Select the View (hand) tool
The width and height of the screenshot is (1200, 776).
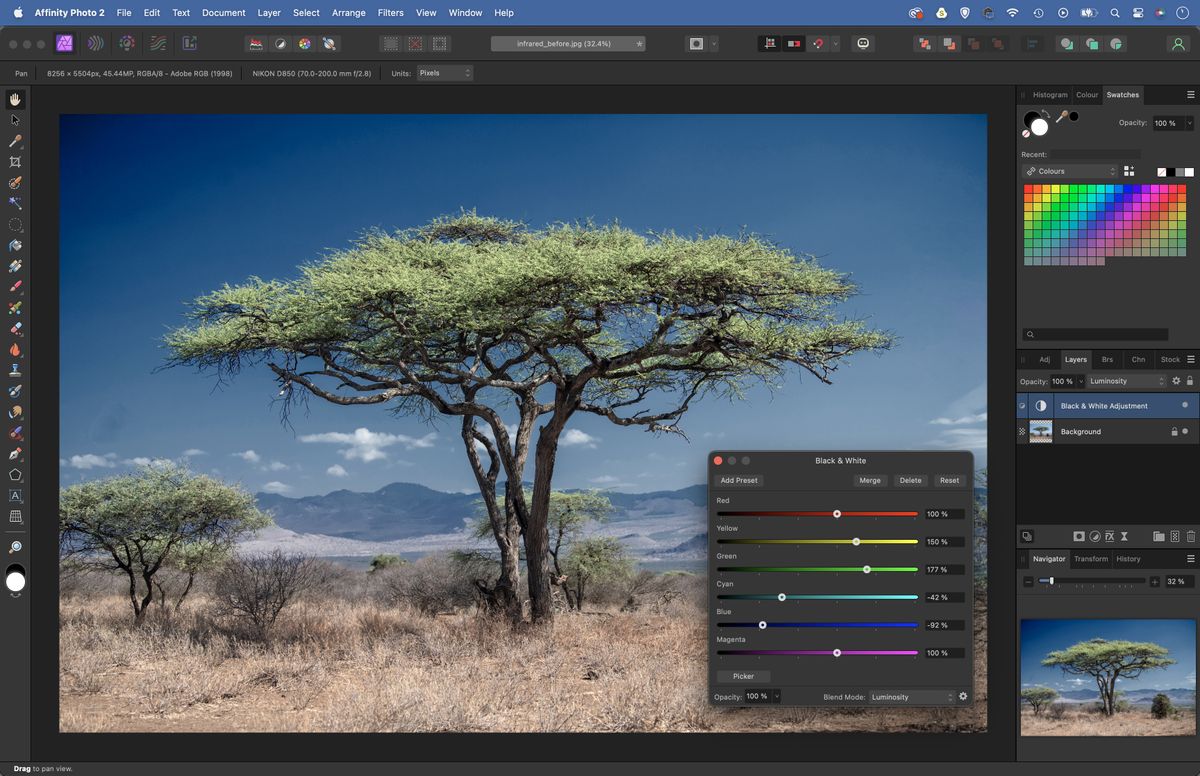tap(15, 99)
